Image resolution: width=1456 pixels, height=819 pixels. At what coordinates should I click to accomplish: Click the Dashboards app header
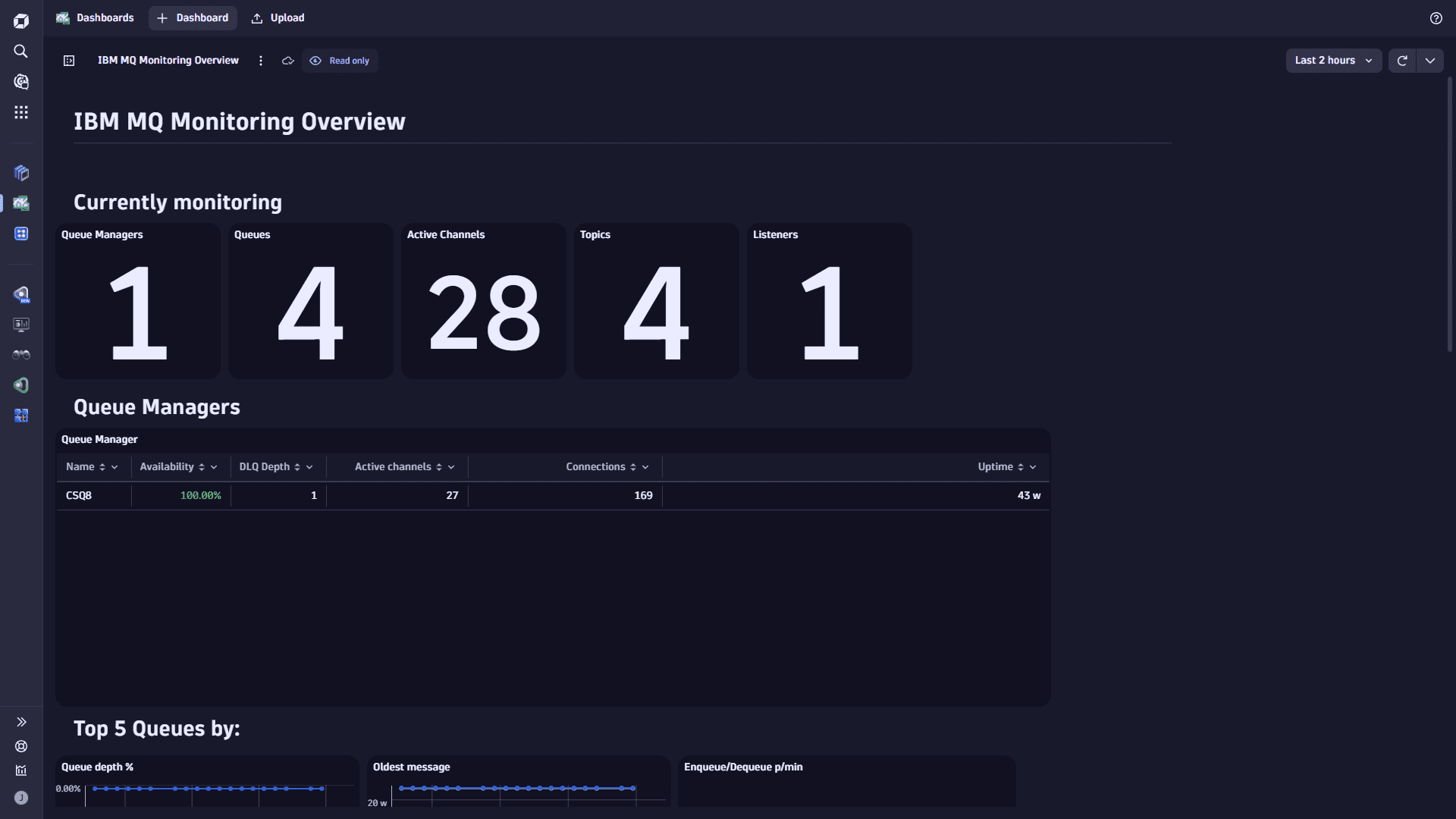click(95, 17)
